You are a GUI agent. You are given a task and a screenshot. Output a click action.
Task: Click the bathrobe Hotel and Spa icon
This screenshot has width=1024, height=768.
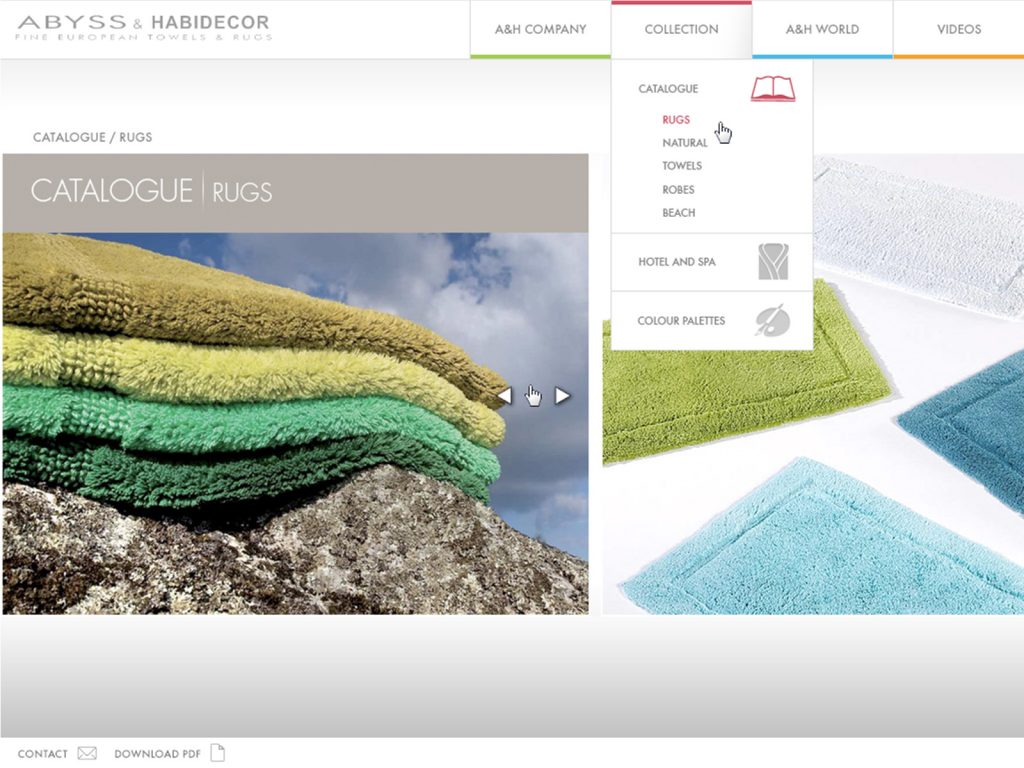pos(773,261)
